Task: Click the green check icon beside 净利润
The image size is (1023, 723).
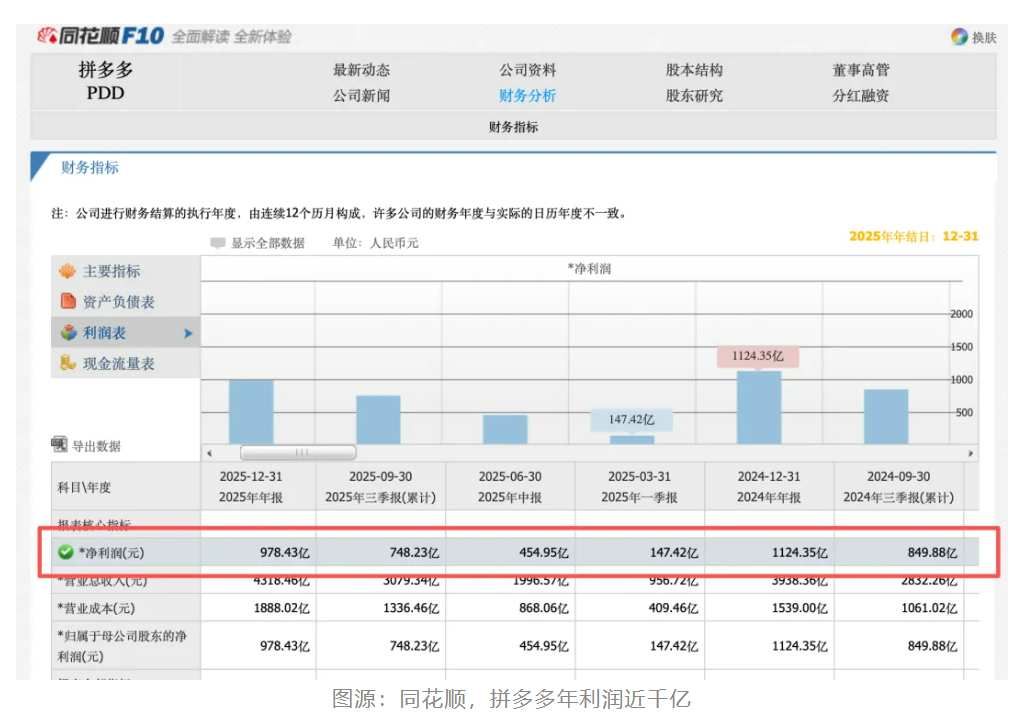Action: [x=65, y=552]
